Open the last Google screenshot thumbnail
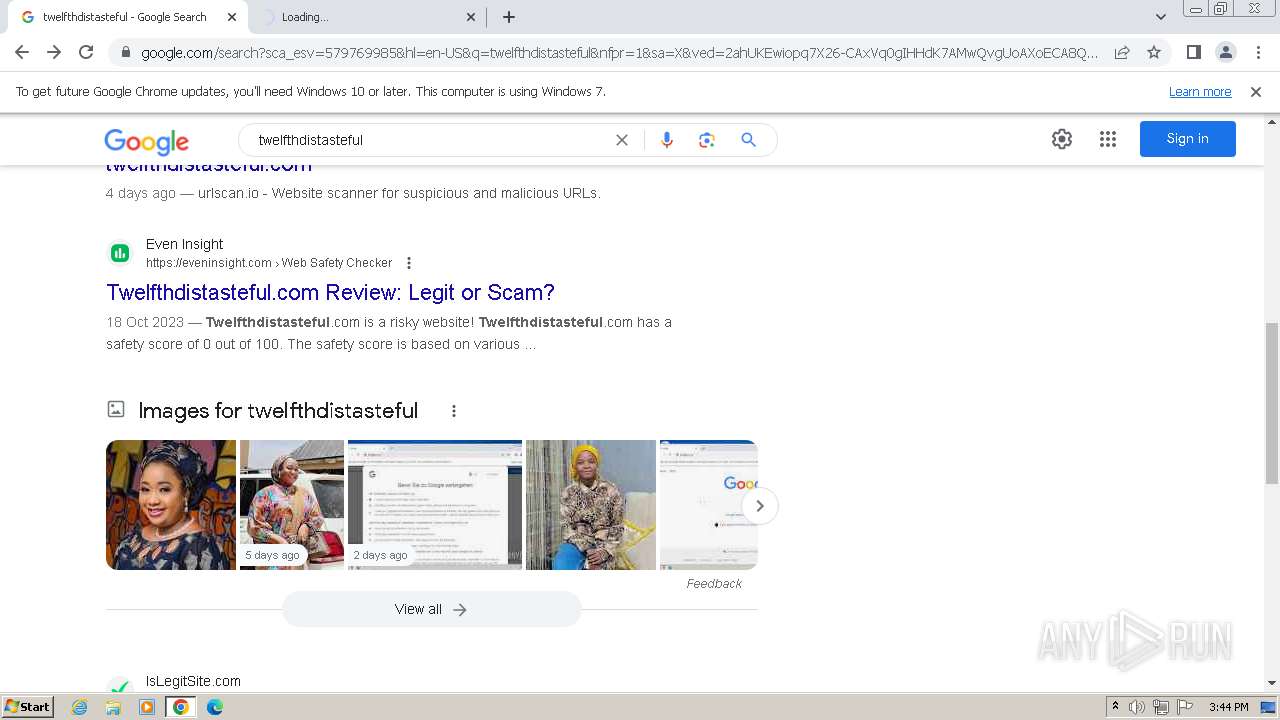The image size is (1280, 720). click(709, 505)
